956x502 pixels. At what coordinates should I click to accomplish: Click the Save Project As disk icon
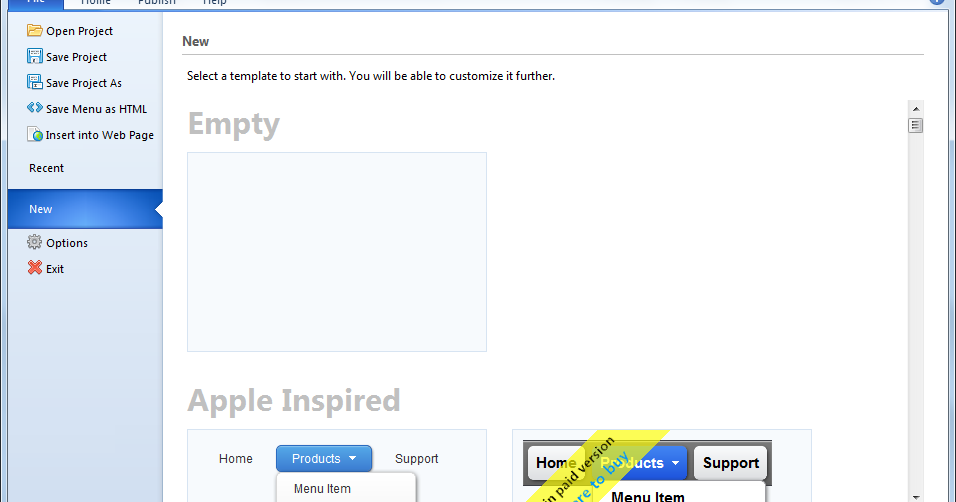35,82
